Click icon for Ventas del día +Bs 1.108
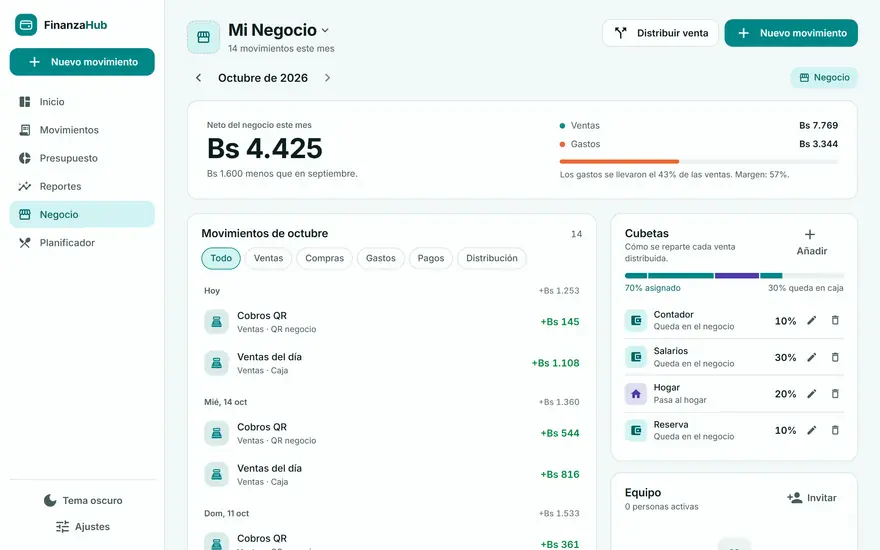Viewport: 880px width, 550px height. click(x=216, y=363)
